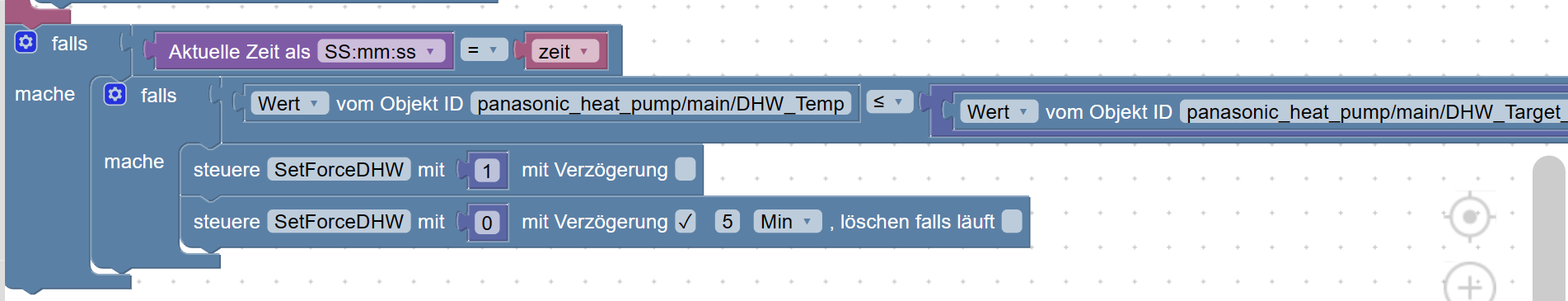The width and height of the screenshot is (1568, 301).
Task: Open the SS:mm:ss time format dropdown
Action: tap(381, 51)
